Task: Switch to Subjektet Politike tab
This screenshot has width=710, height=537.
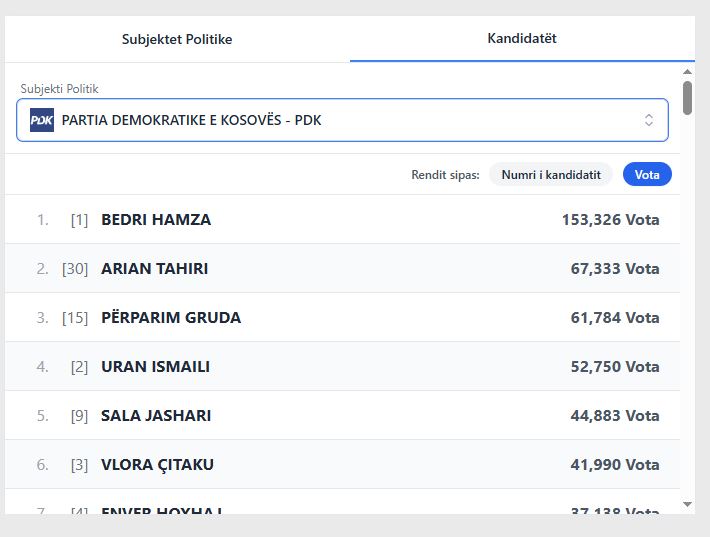Action: click(177, 39)
